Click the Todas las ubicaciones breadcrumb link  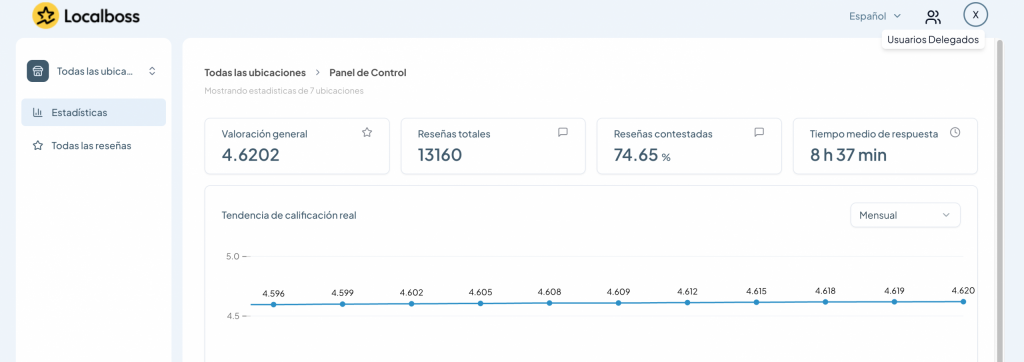point(255,73)
